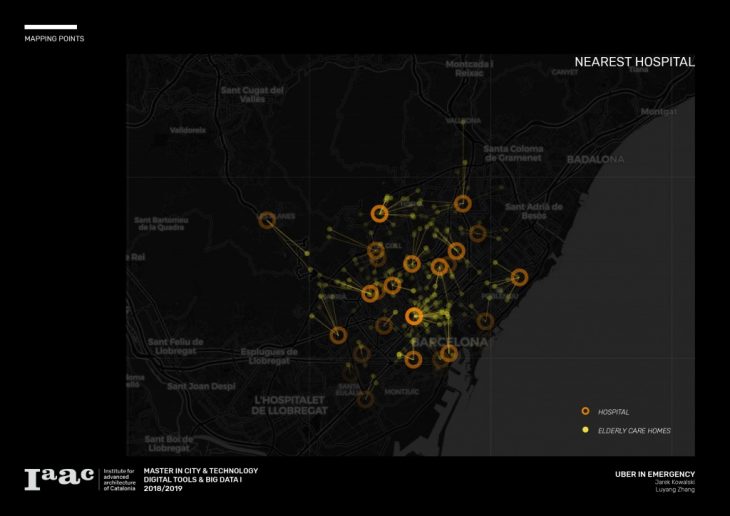Image resolution: width=730 pixels, height=516 pixels.
Task: Select the isolated westernmost hospital marker
Action: (267, 219)
